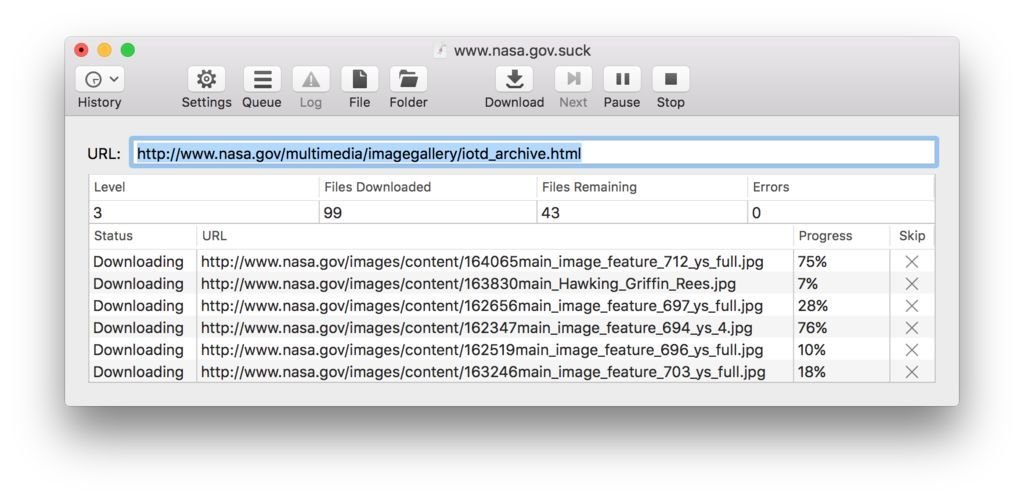
Task: Show the download Queue
Action: pyautogui.click(x=262, y=79)
